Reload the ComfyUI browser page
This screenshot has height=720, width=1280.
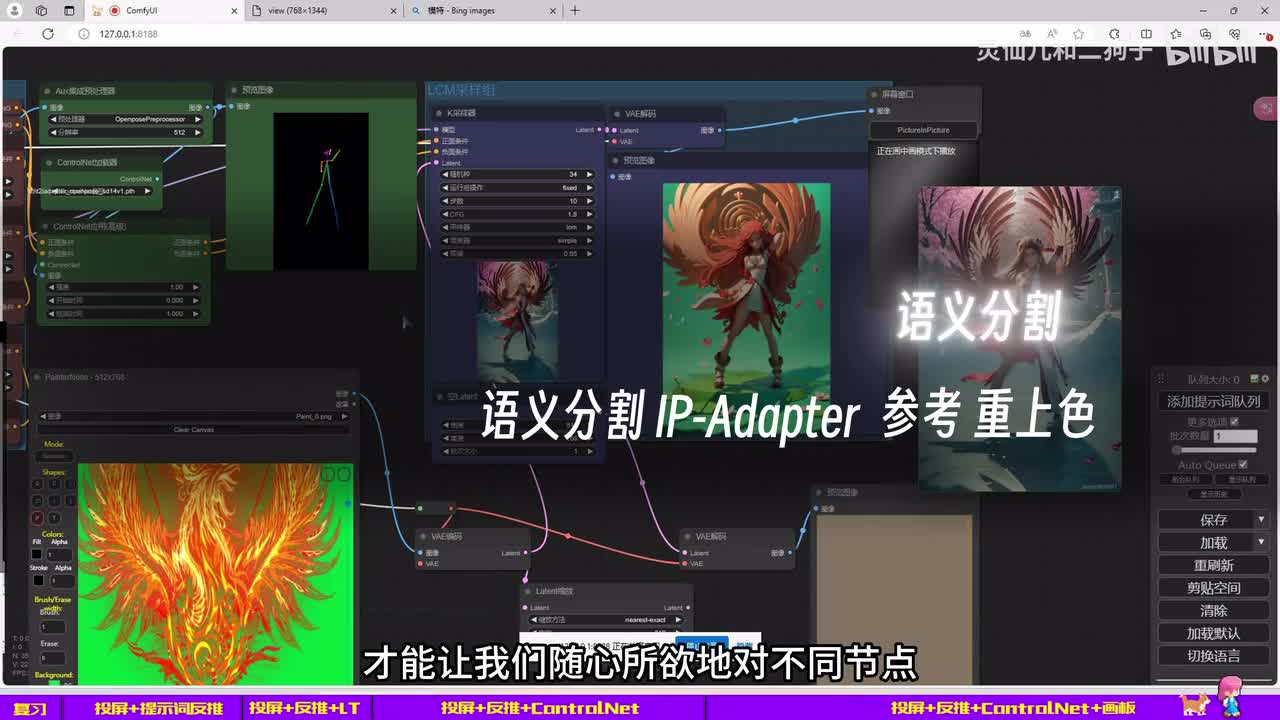47,34
